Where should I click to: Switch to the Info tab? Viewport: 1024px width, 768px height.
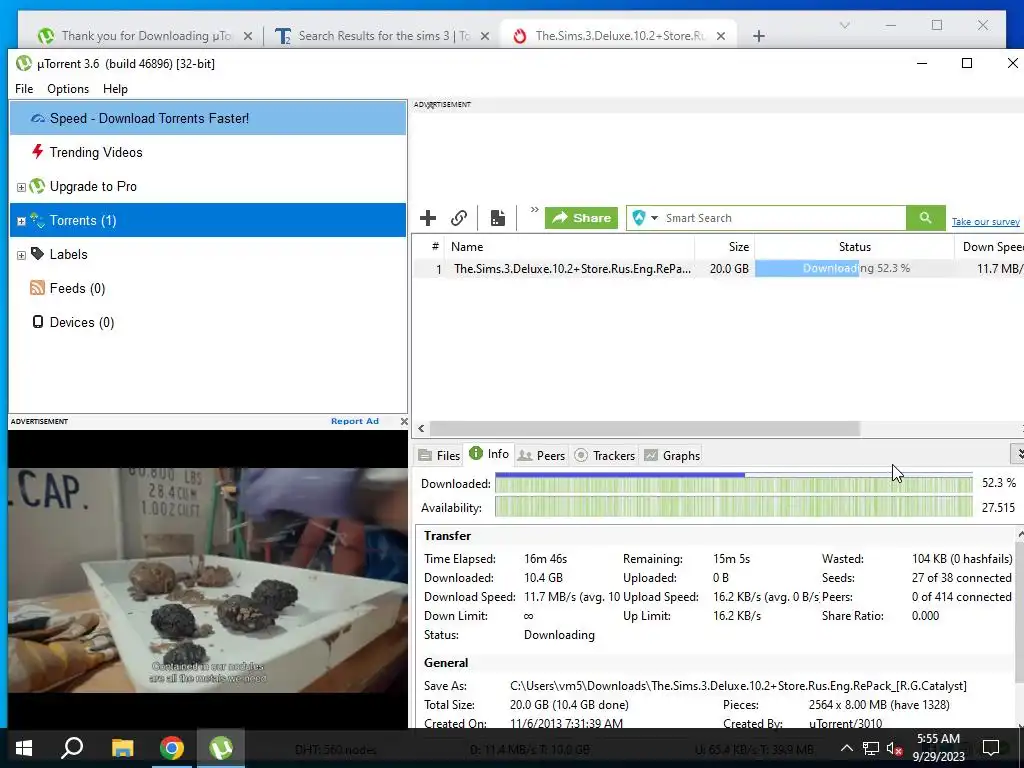[489, 454]
